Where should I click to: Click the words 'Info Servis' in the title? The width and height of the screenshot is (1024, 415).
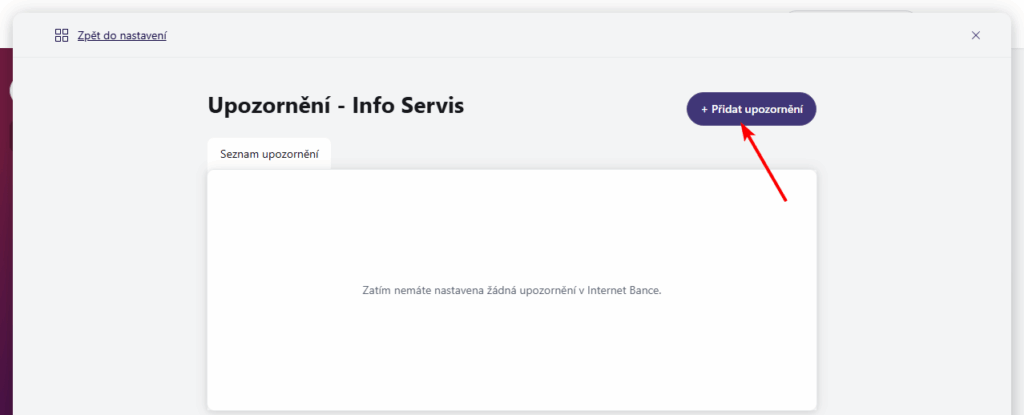pos(409,105)
